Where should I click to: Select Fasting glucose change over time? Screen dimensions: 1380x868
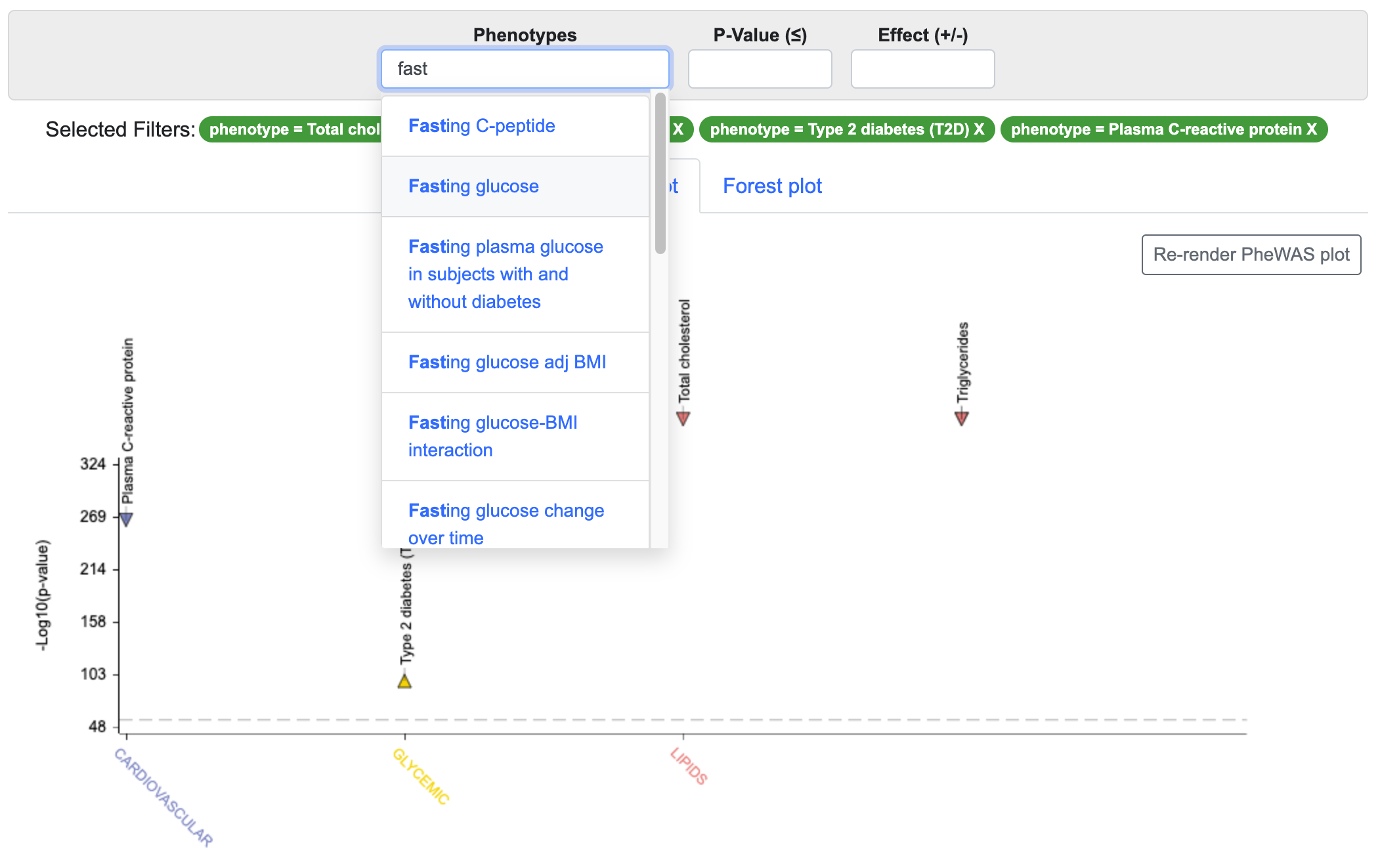coord(506,523)
